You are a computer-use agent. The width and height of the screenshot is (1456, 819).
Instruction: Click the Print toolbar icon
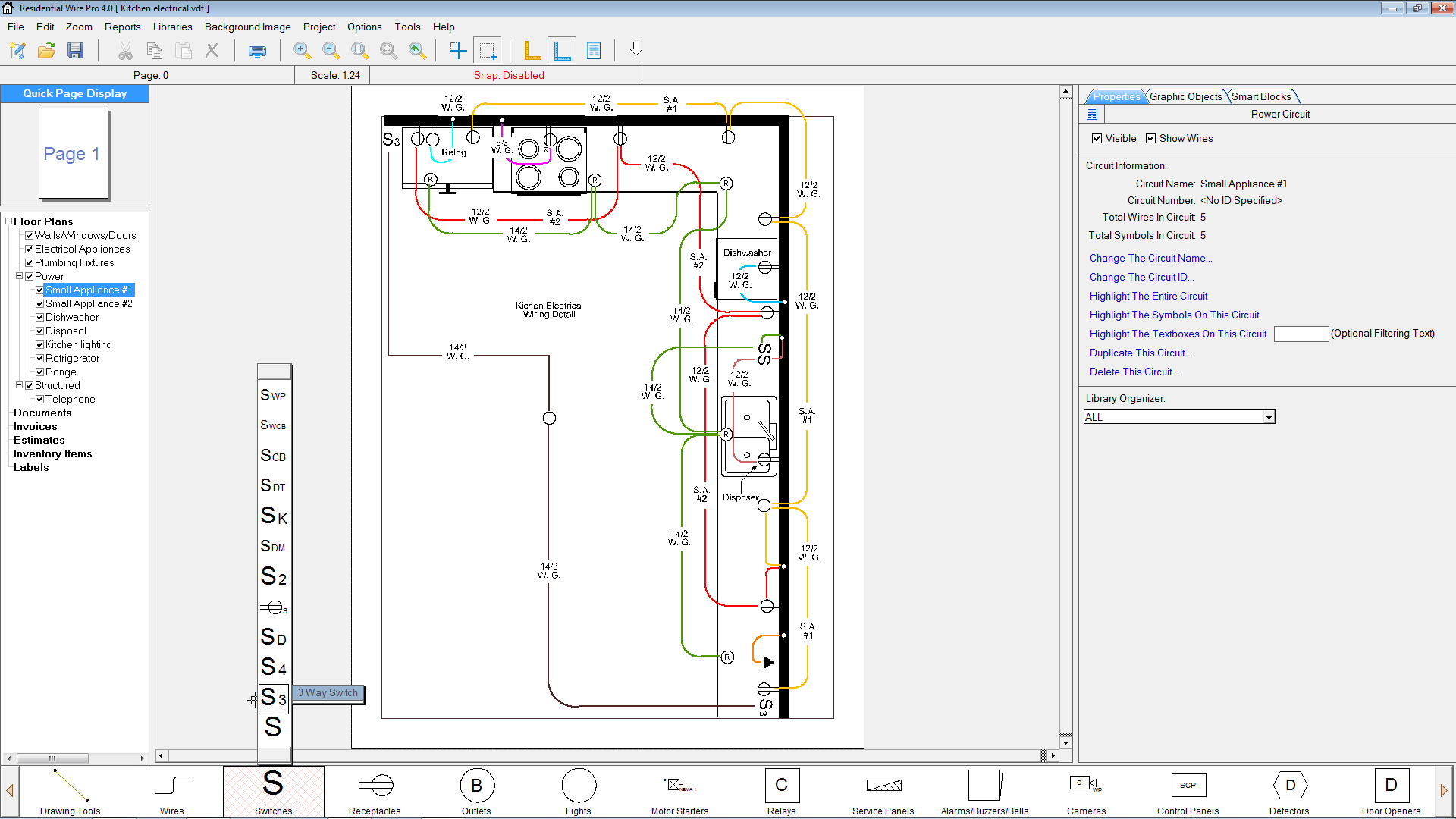pyautogui.click(x=258, y=51)
